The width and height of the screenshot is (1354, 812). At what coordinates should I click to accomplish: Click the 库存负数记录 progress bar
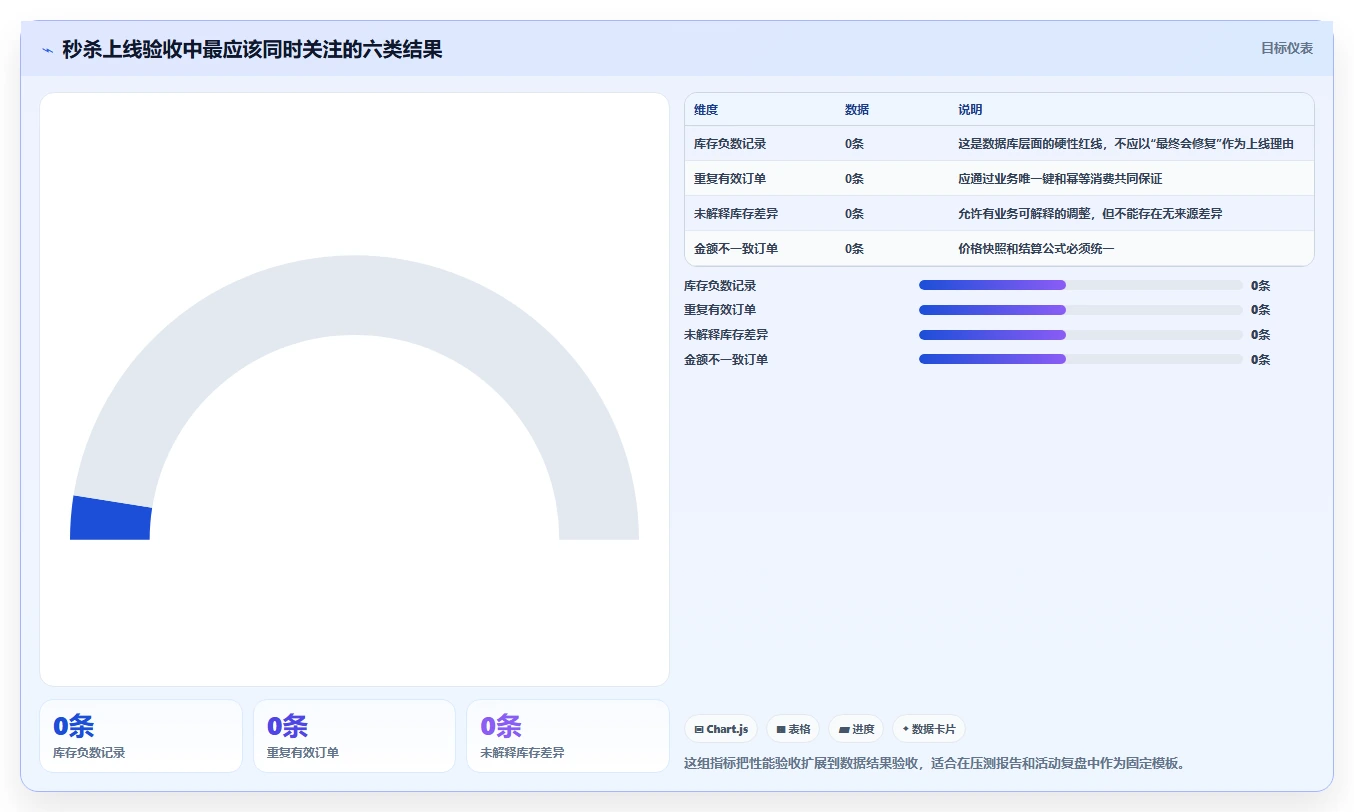tap(1081, 285)
